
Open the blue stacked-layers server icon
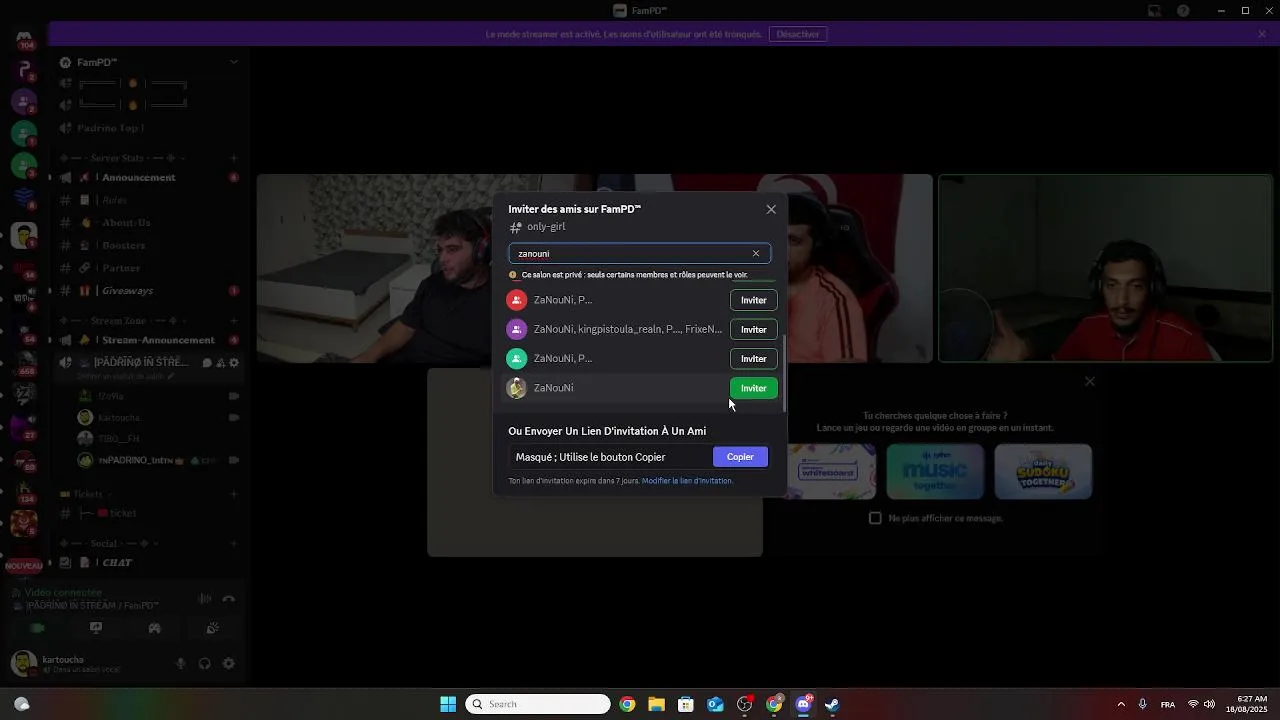(24, 197)
